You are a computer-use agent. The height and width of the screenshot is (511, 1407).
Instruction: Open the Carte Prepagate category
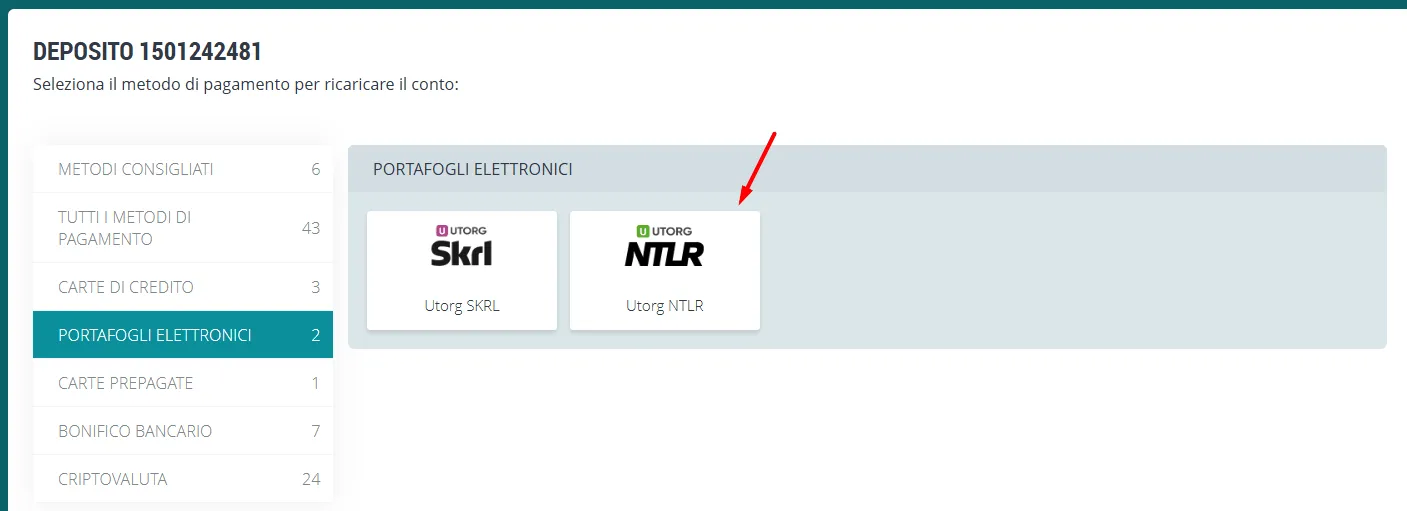pyautogui.click(x=126, y=383)
